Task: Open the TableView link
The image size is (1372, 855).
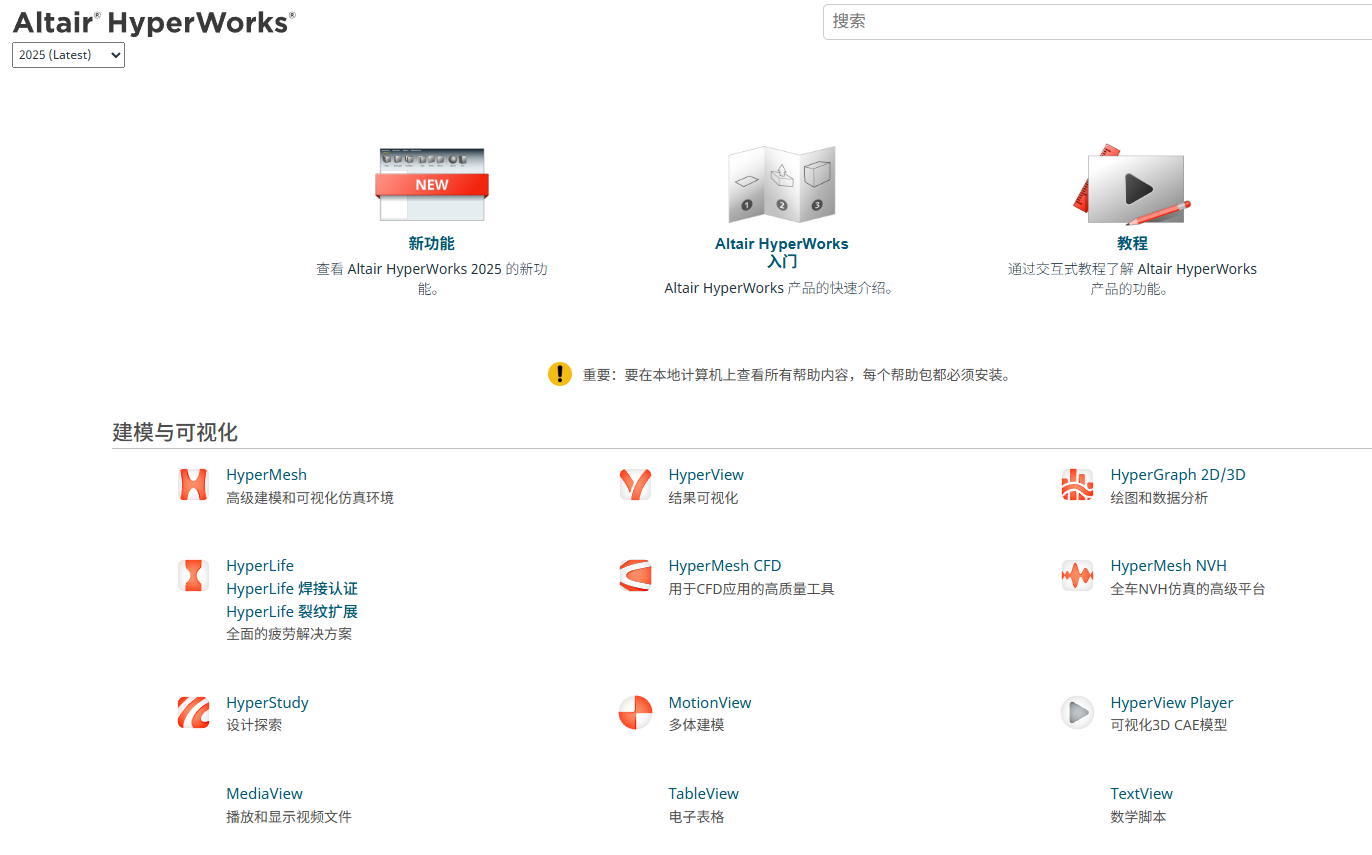Action: pyautogui.click(x=703, y=793)
